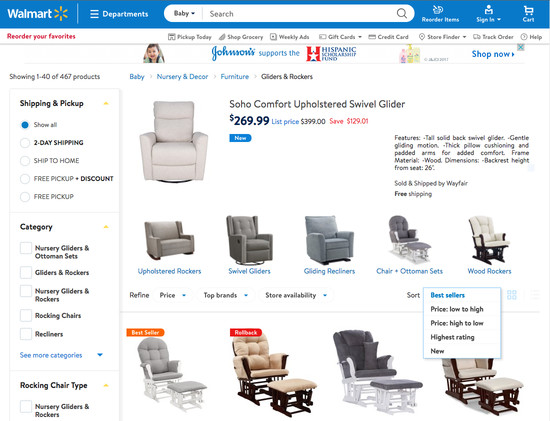The width and height of the screenshot is (550, 421).
Task: Click the Walmart spark logo
Action: pyautogui.click(x=61, y=14)
